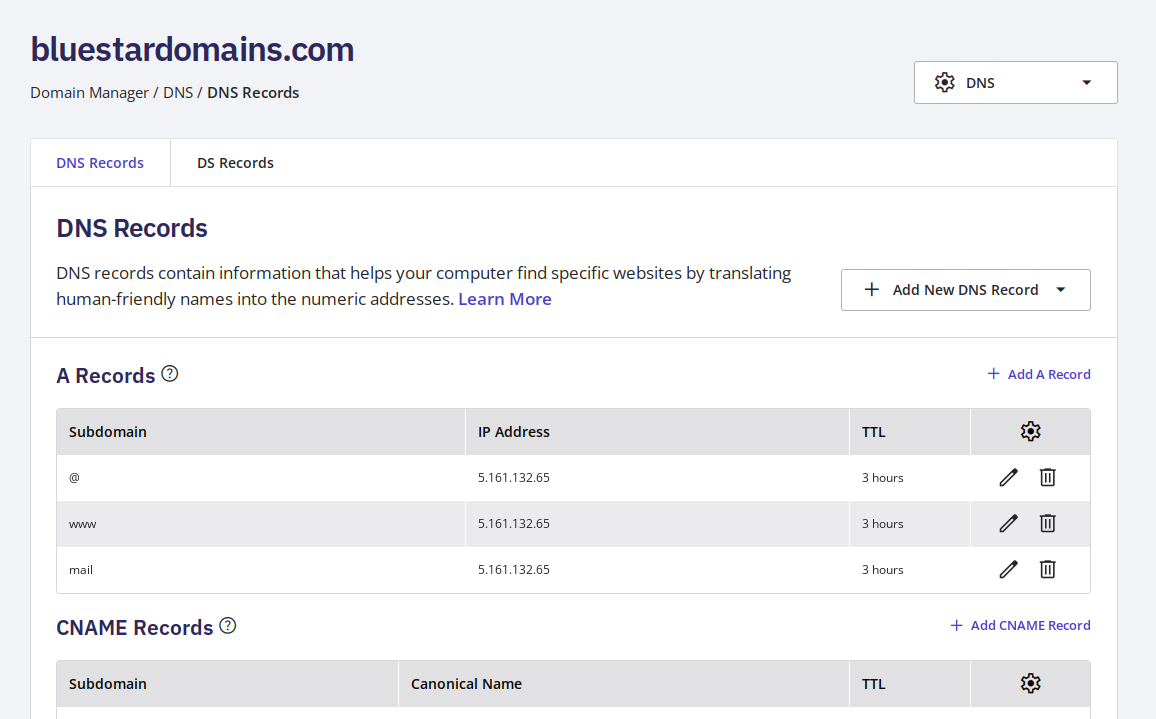Edit the mail A record
Screen dimensions: 1156x719
pyautogui.click(x=1008, y=570)
